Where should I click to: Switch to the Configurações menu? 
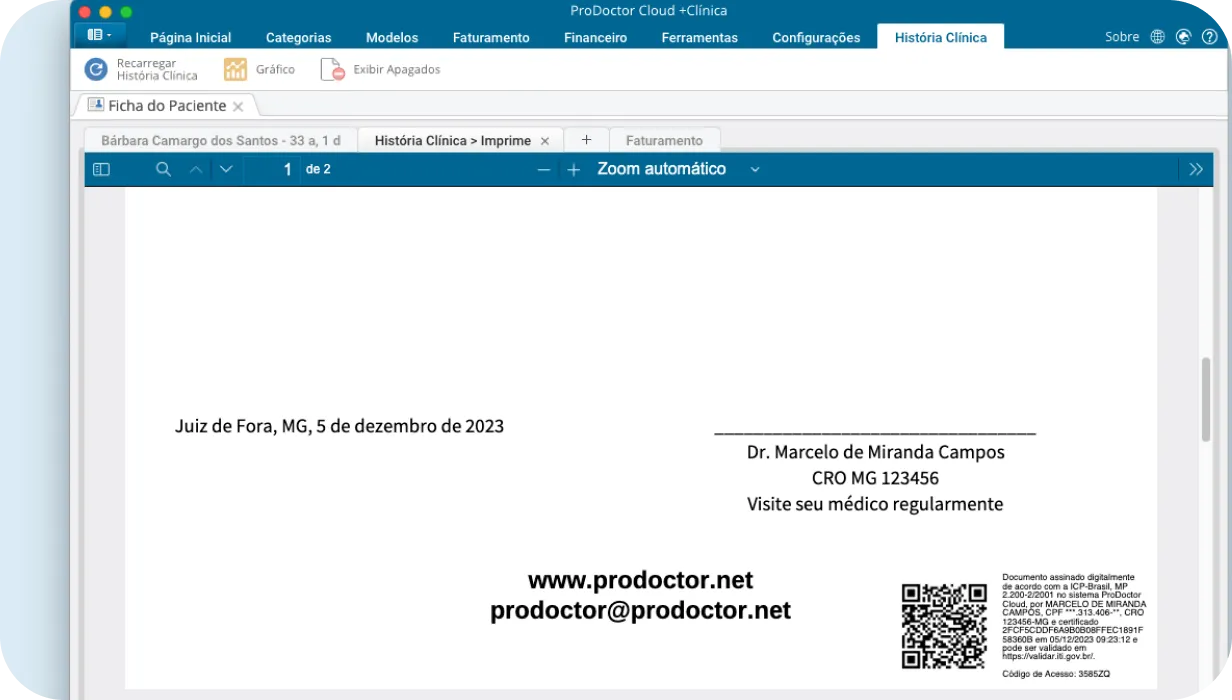pyautogui.click(x=816, y=37)
